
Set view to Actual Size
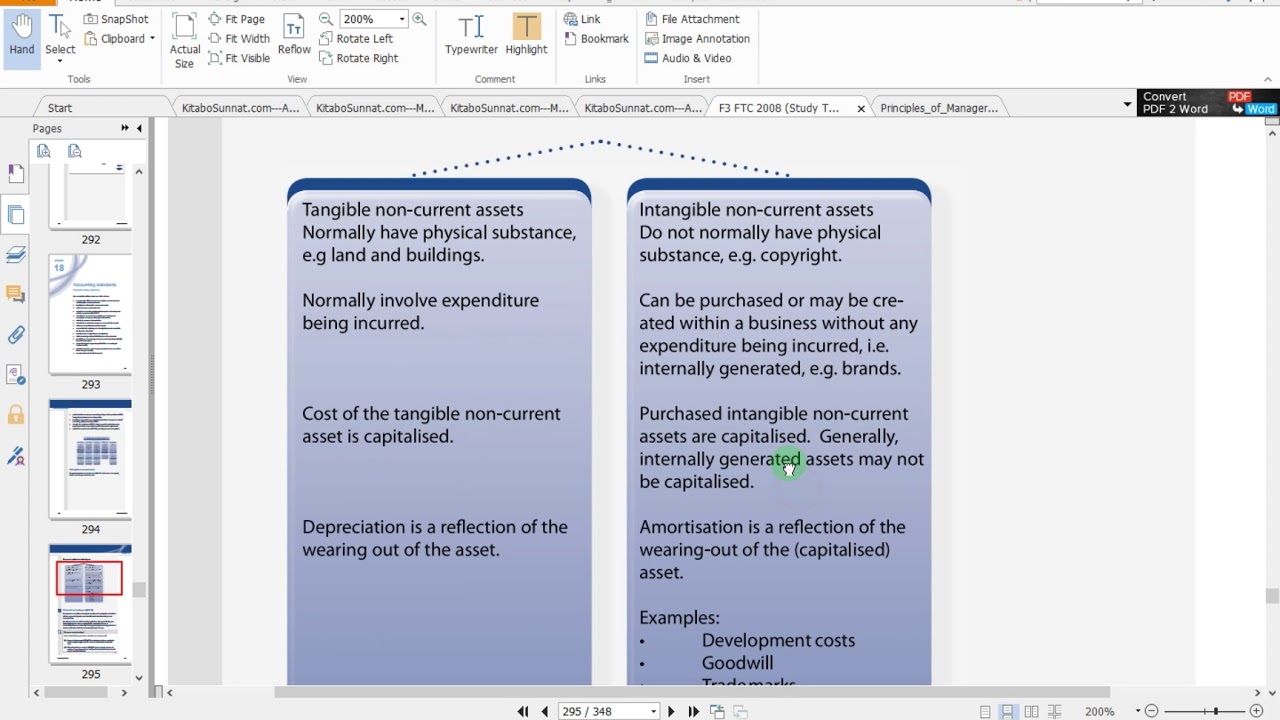point(184,42)
